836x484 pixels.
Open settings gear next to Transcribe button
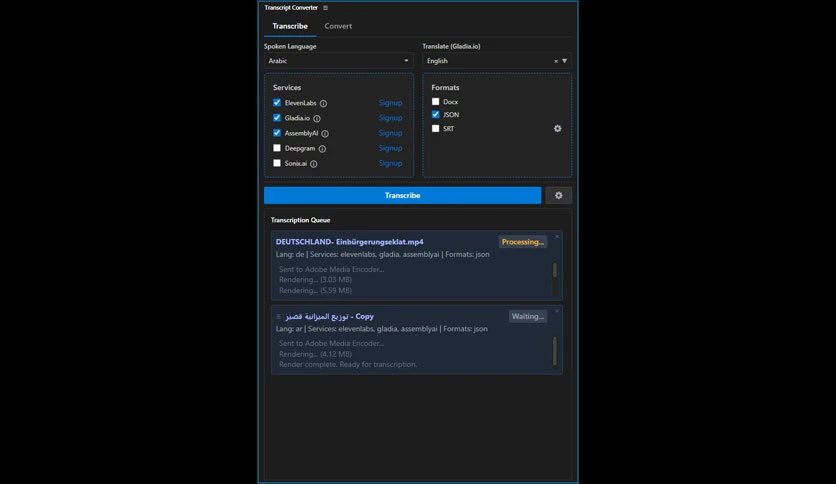pyautogui.click(x=558, y=196)
